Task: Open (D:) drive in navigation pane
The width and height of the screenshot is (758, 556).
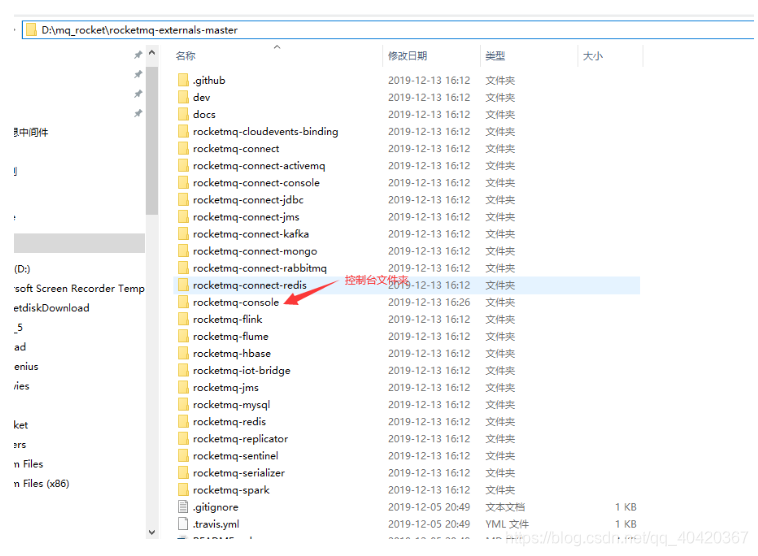Action: 22,269
